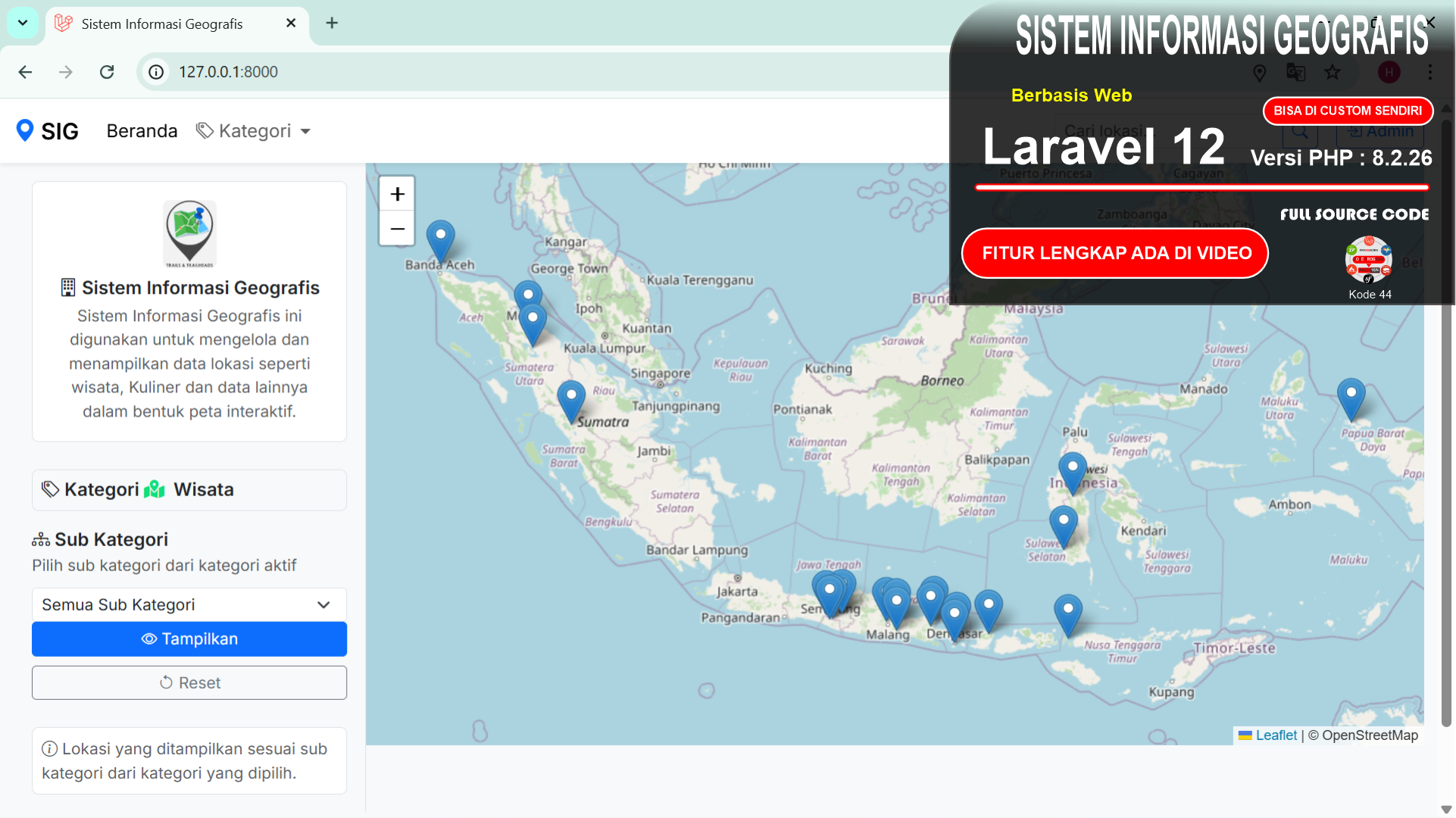Click the Singapore map label
This screenshot has width=1456, height=818.
tap(660, 373)
